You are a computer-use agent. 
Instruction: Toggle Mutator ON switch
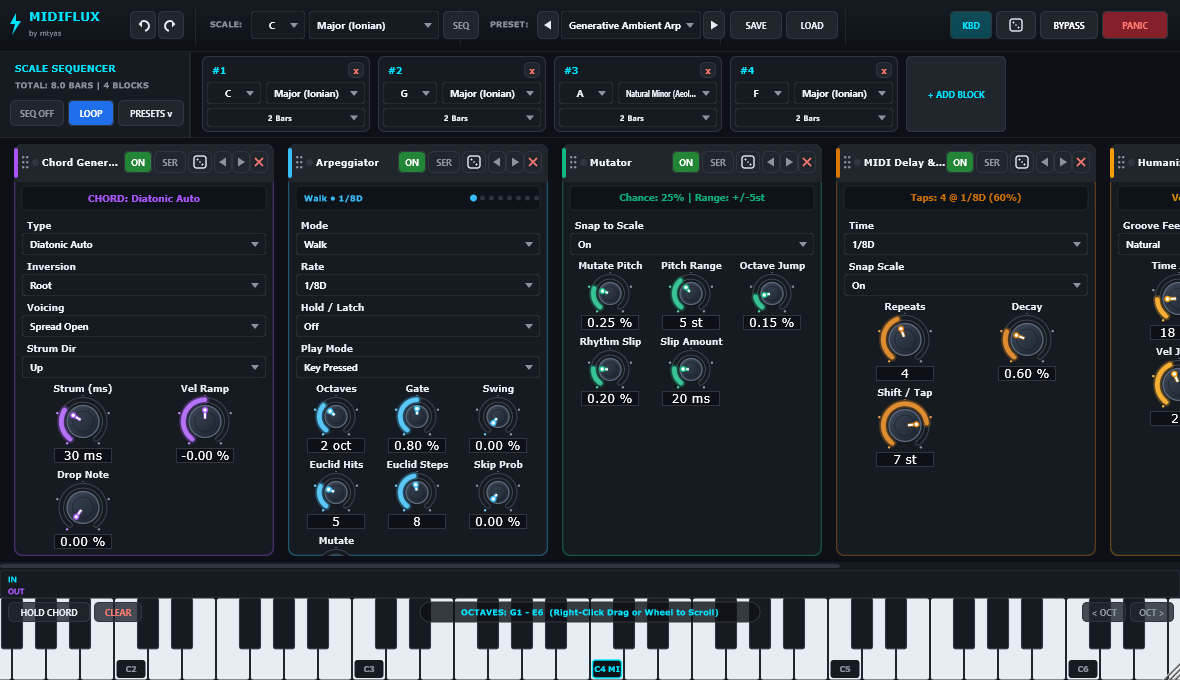click(686, 162)
